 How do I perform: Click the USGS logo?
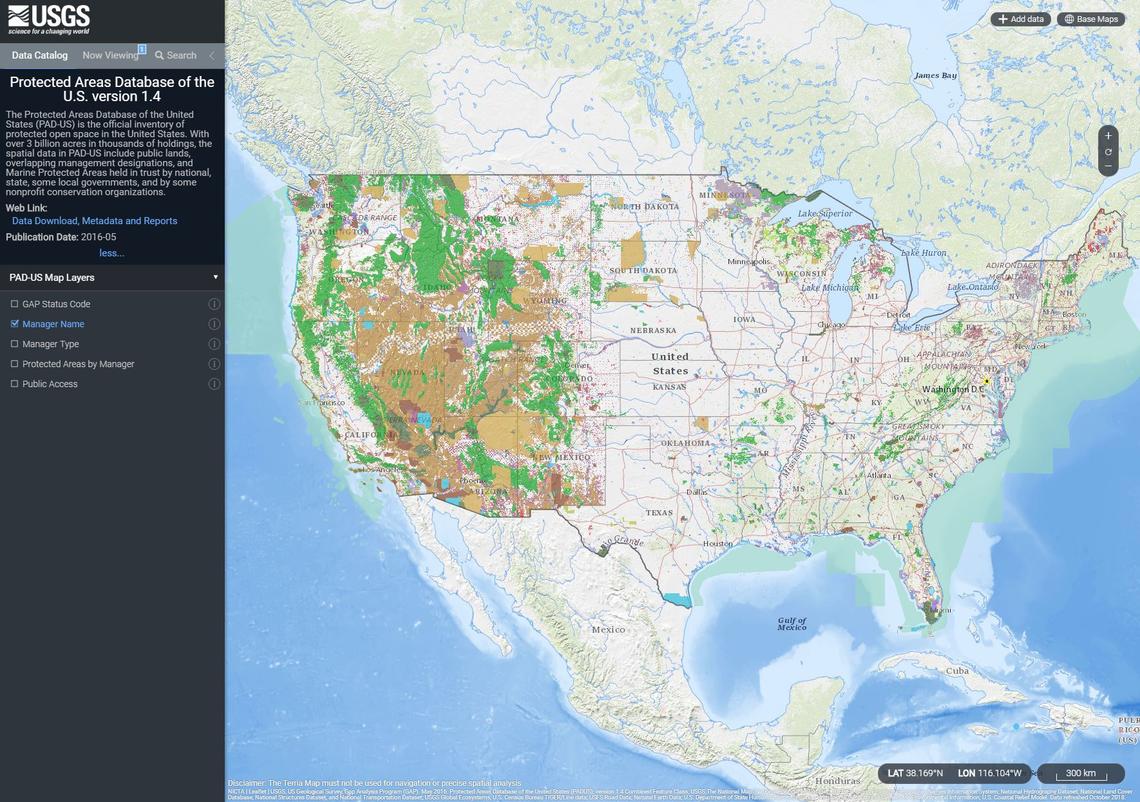[x=49, y=19]
